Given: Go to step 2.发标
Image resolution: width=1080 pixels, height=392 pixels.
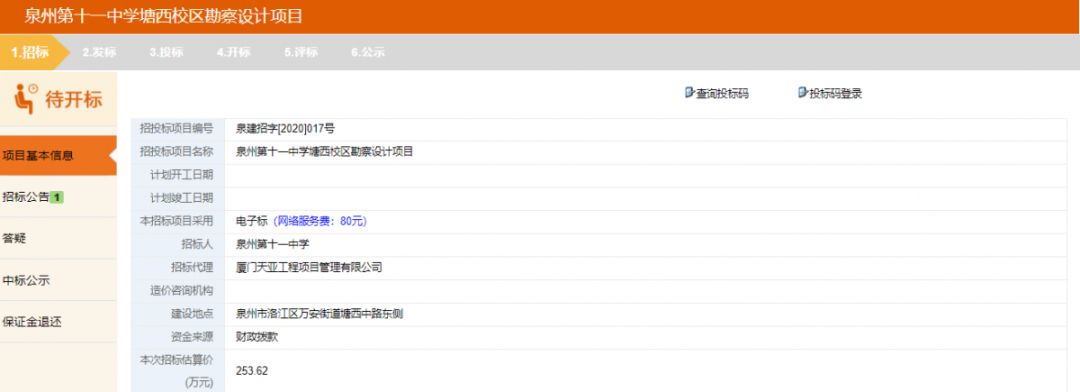Looking at the screenshot, I should 99,53.
